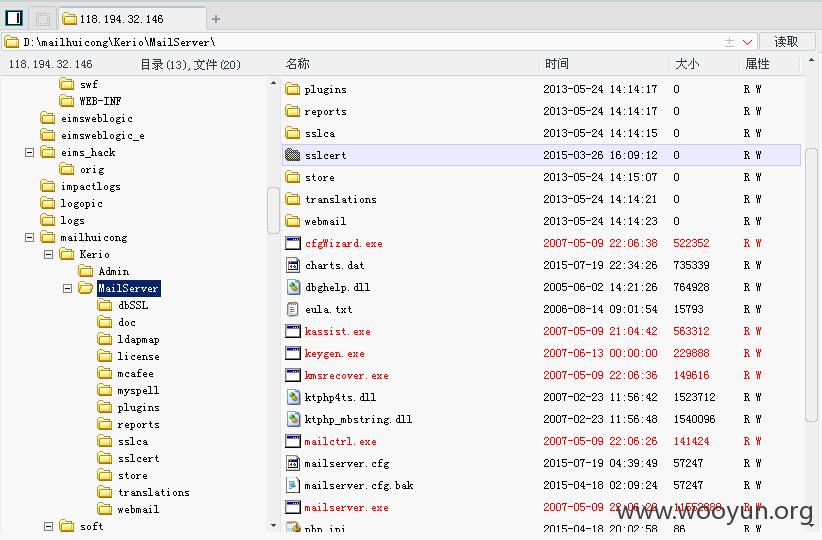Image resolution: width=822 pixels, height=540 pixels.
Task: Click the mailserver.cfg file icon
Action: point(293,463)
